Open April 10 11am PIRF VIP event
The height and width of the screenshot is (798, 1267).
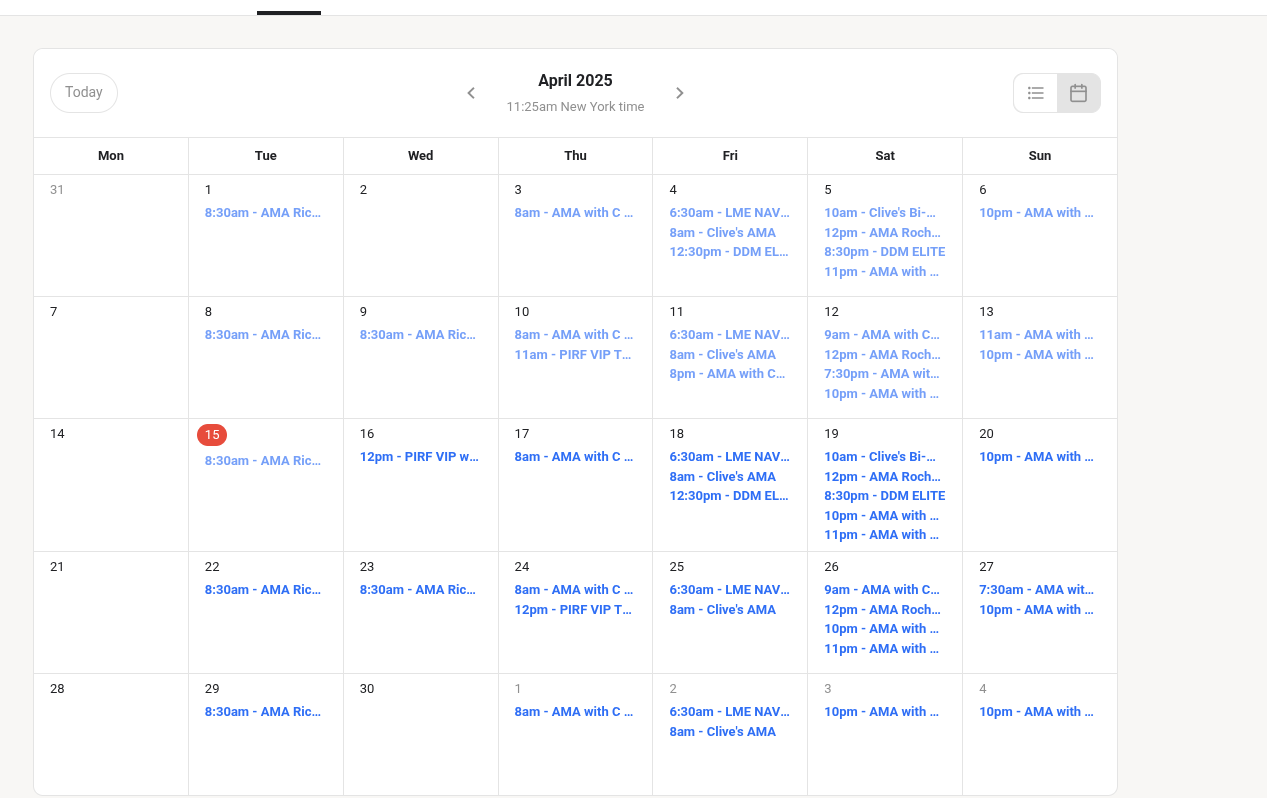tap(574, 355)
